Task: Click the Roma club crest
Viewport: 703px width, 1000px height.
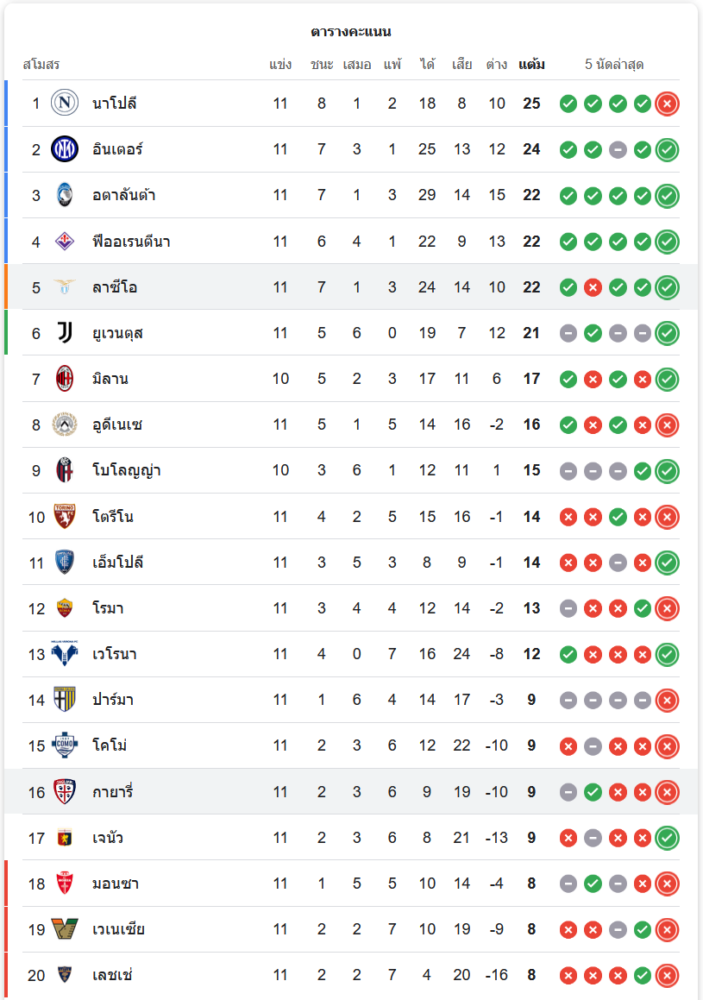Action: [x=65, y=608]
